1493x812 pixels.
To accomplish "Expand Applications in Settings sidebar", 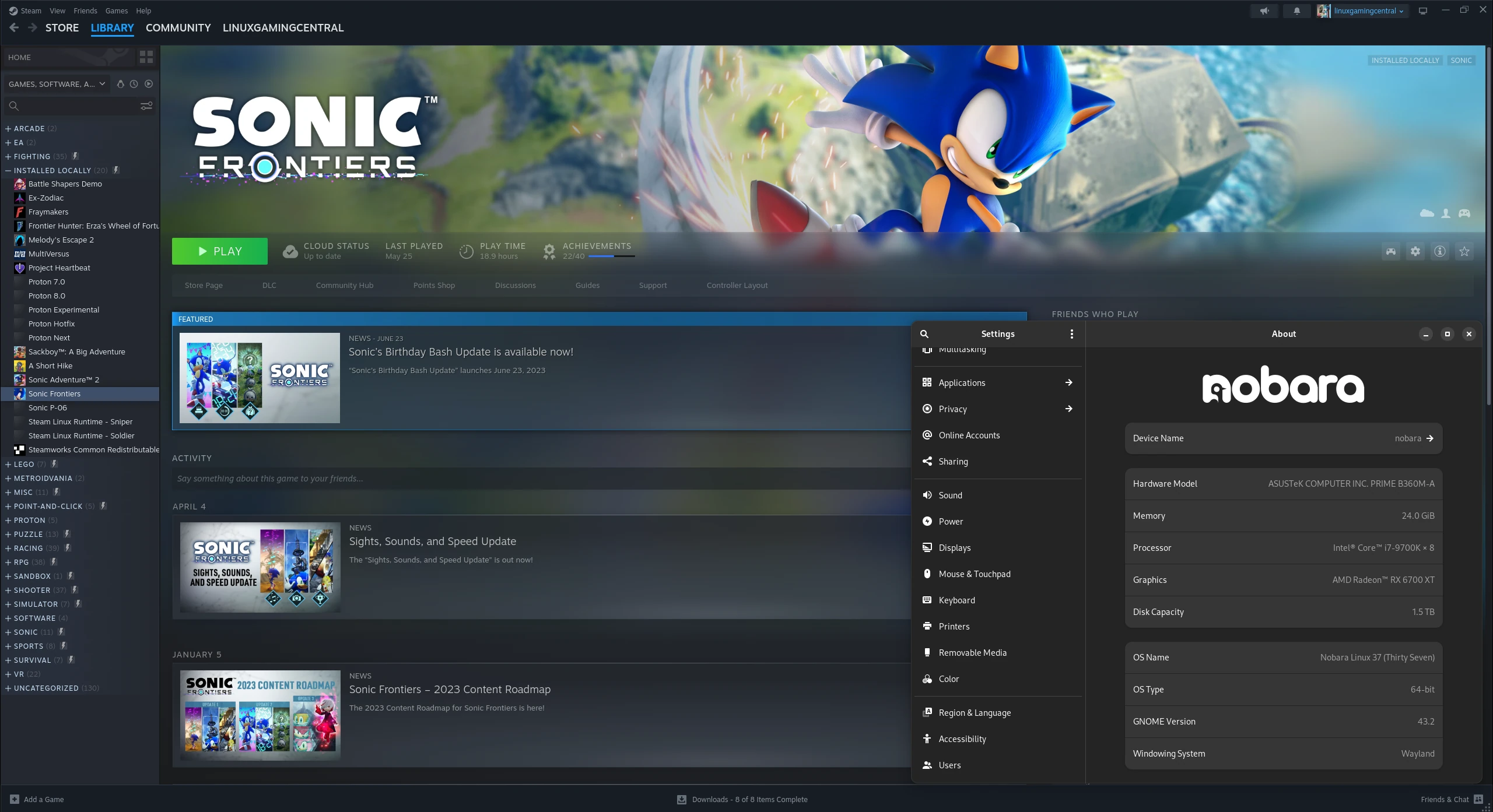I will tap(998, 382).
